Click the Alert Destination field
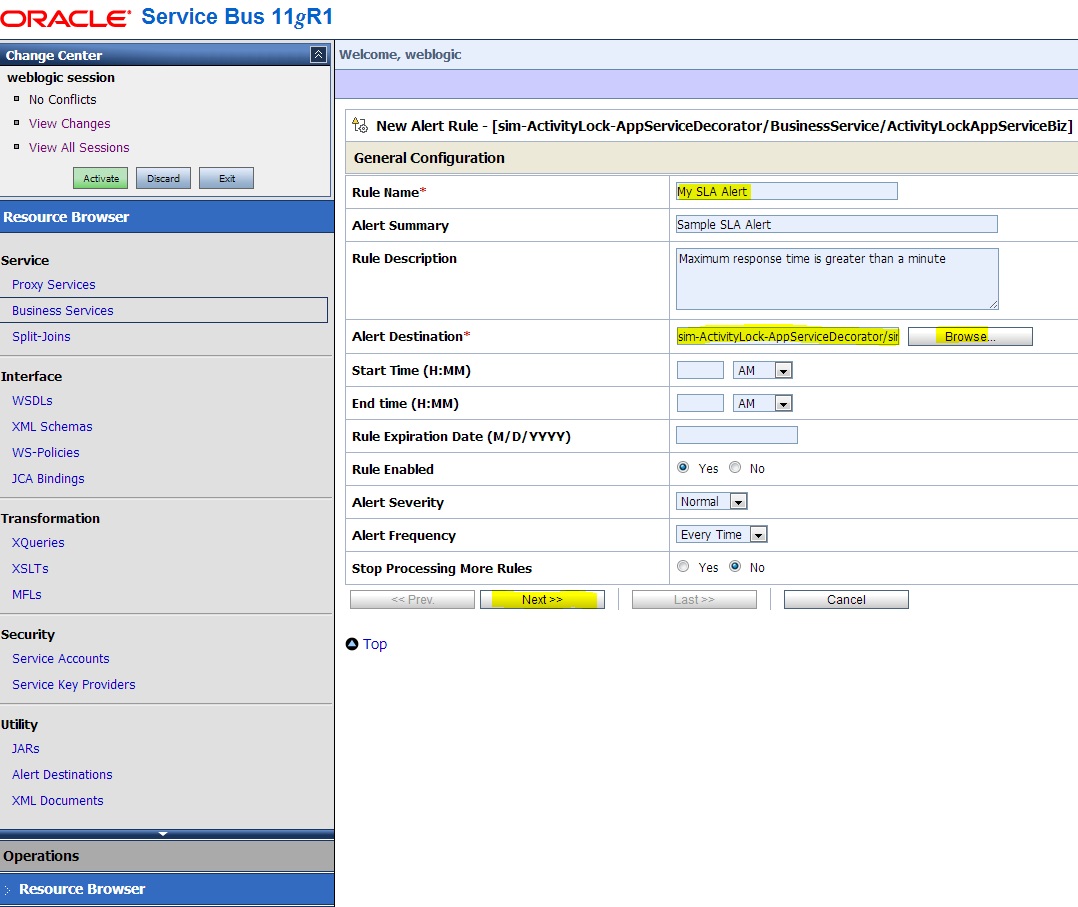This screenshot has height=907, width=1078. pyautogui.click(x=788, y=336)
